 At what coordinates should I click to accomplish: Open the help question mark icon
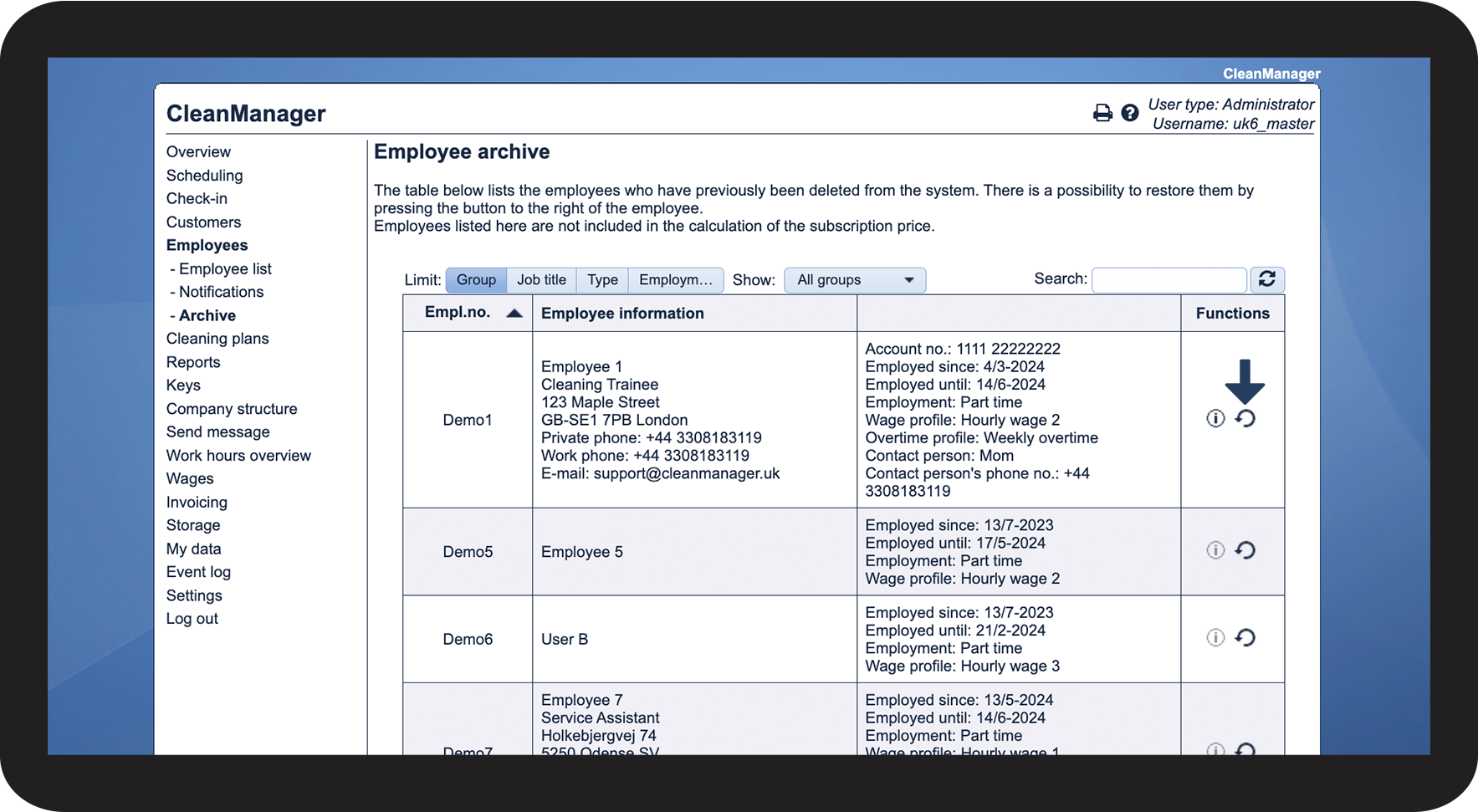point(1129,113)
